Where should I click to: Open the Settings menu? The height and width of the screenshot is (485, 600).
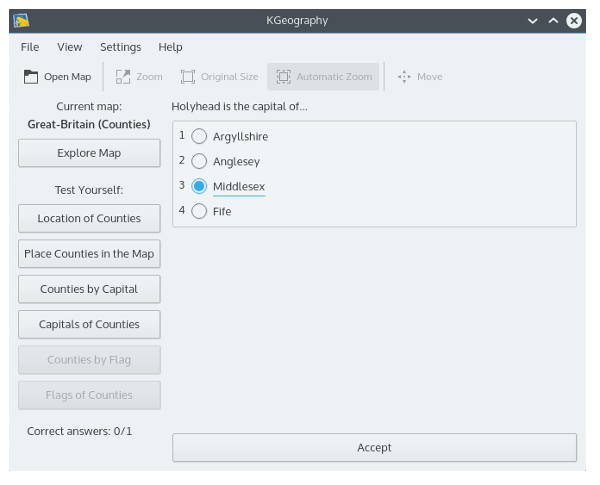(x=120, y=47)
